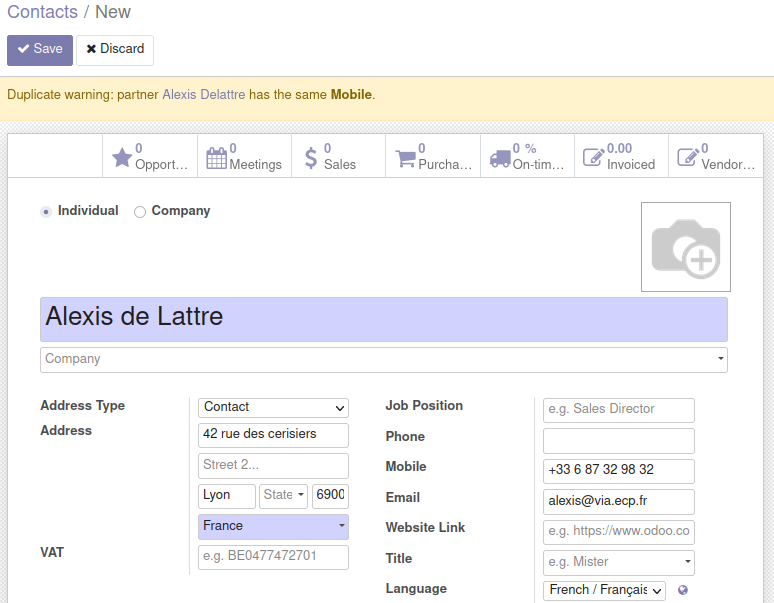Image resolution: width=774 pixels, height=603 pixels.
Task: Click the Job Position field
Action: (x=619, y=410)
